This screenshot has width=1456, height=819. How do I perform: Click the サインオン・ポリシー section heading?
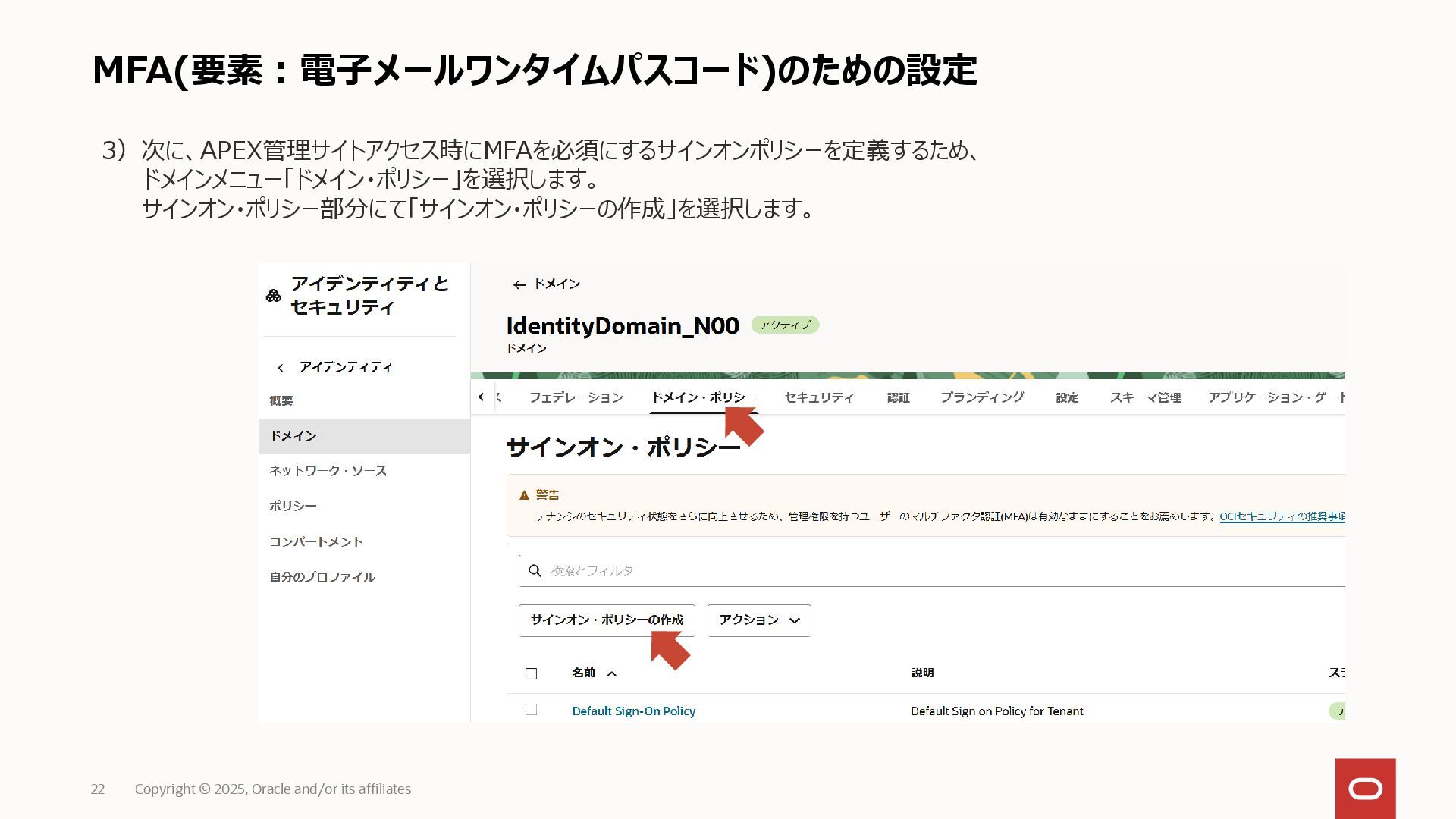pyautogui.click(x=623, y=447)
